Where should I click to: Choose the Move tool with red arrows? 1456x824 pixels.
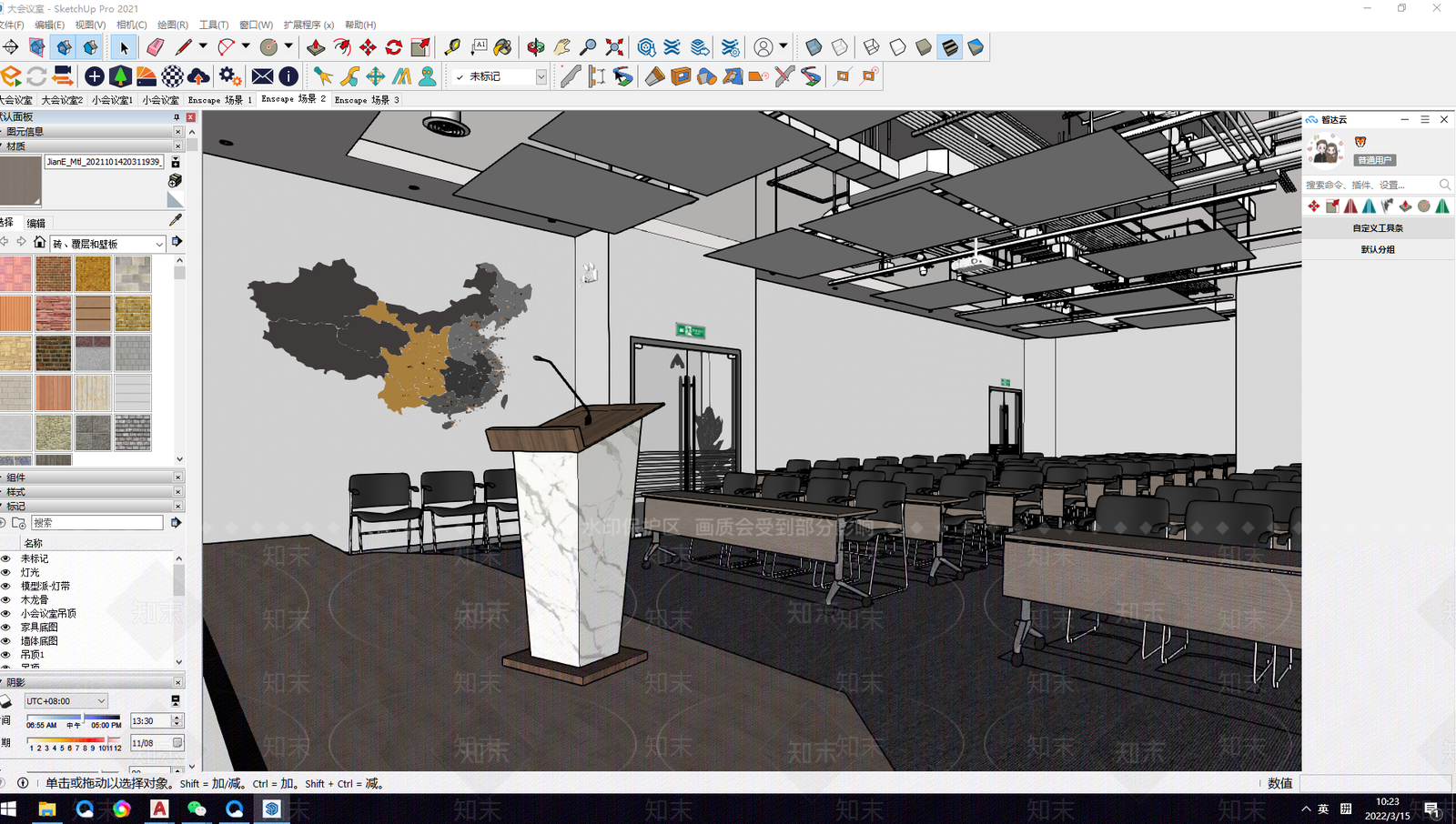point(368,47)
